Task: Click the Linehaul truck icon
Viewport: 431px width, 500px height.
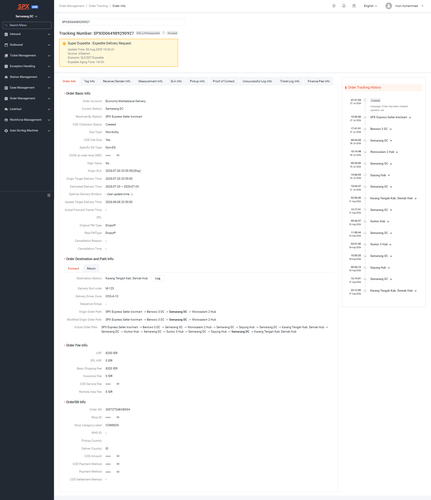Action: pos(6,109)
